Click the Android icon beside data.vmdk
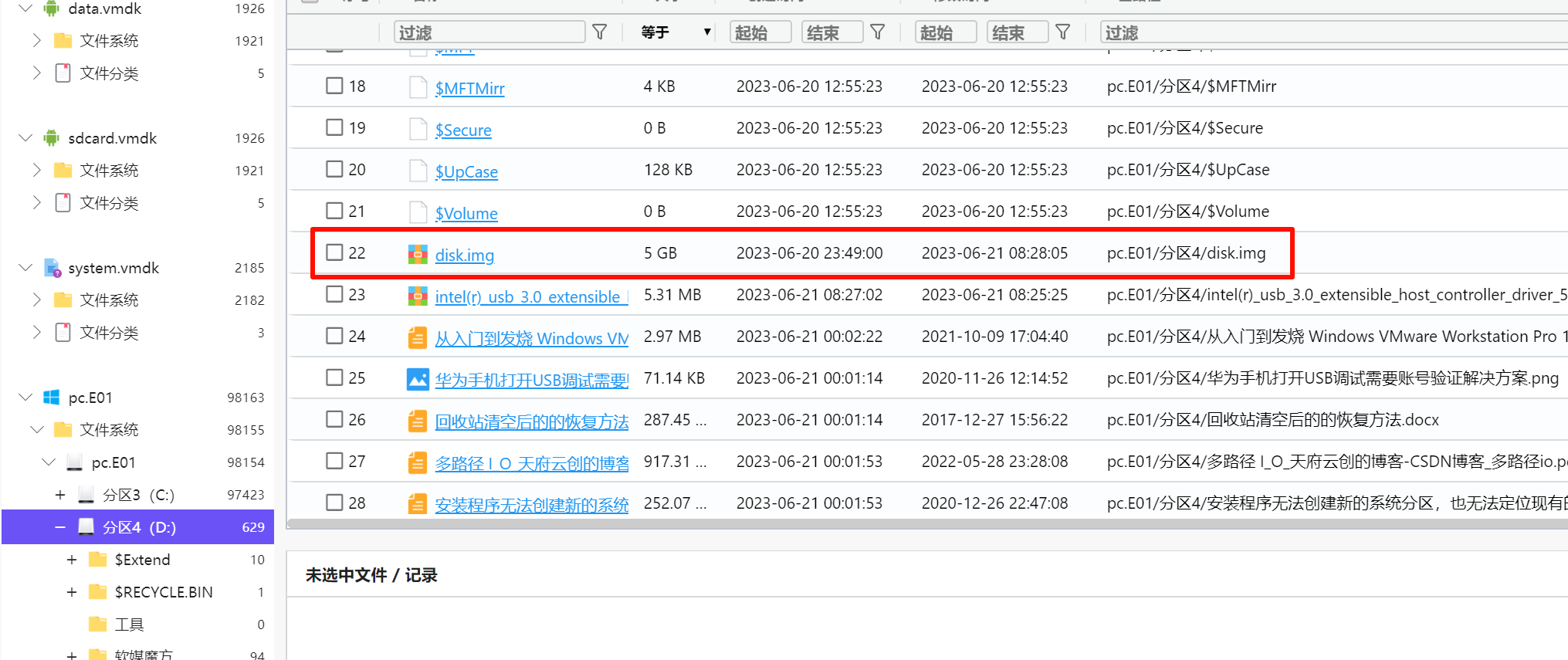This screenshot has height=660, width=1568. [x=52, y=8]
